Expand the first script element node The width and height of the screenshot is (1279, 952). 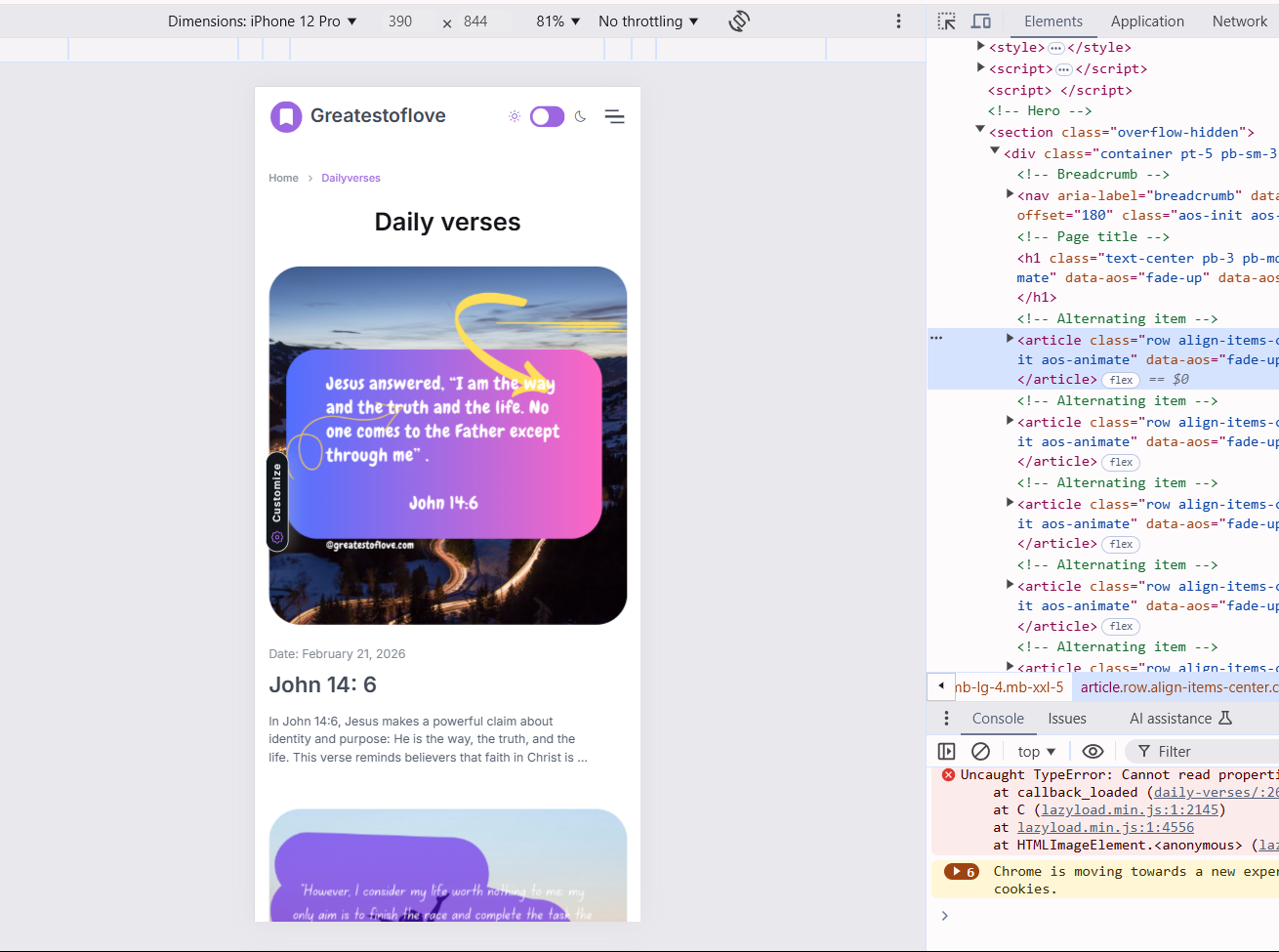[980, 67]
